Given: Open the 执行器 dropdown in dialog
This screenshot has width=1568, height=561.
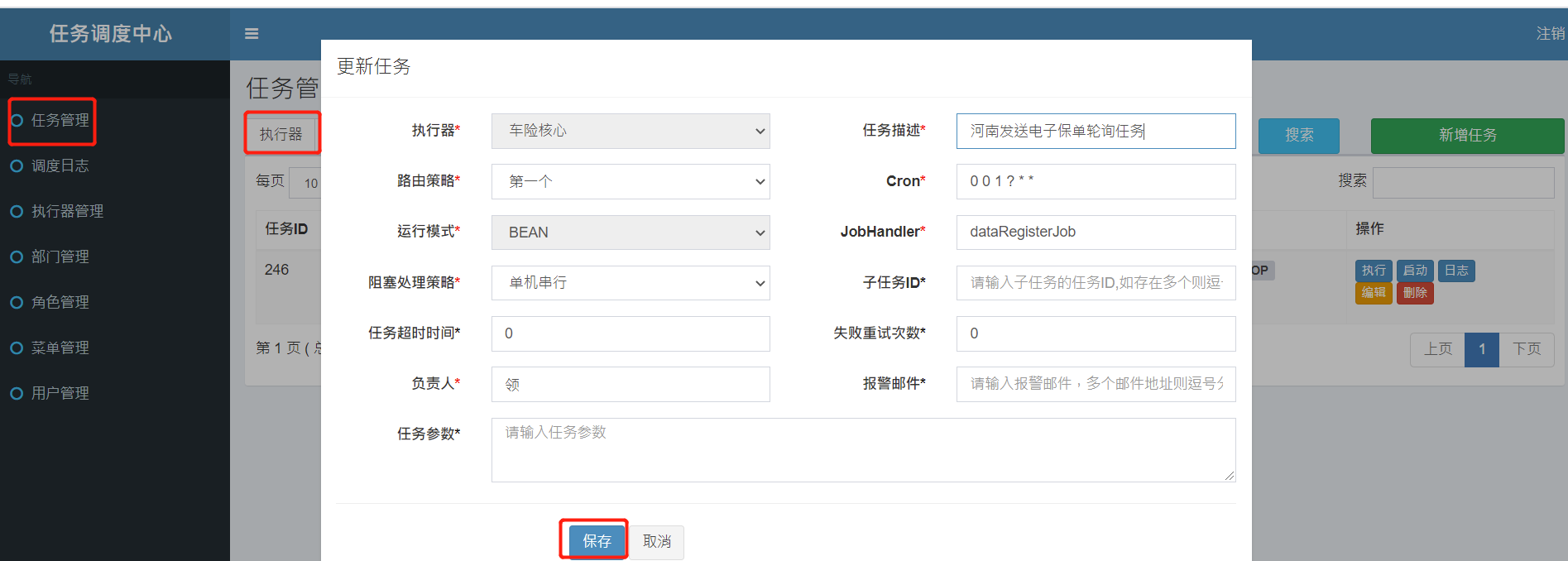Looking at the screenshot, I should pos(631,131).
